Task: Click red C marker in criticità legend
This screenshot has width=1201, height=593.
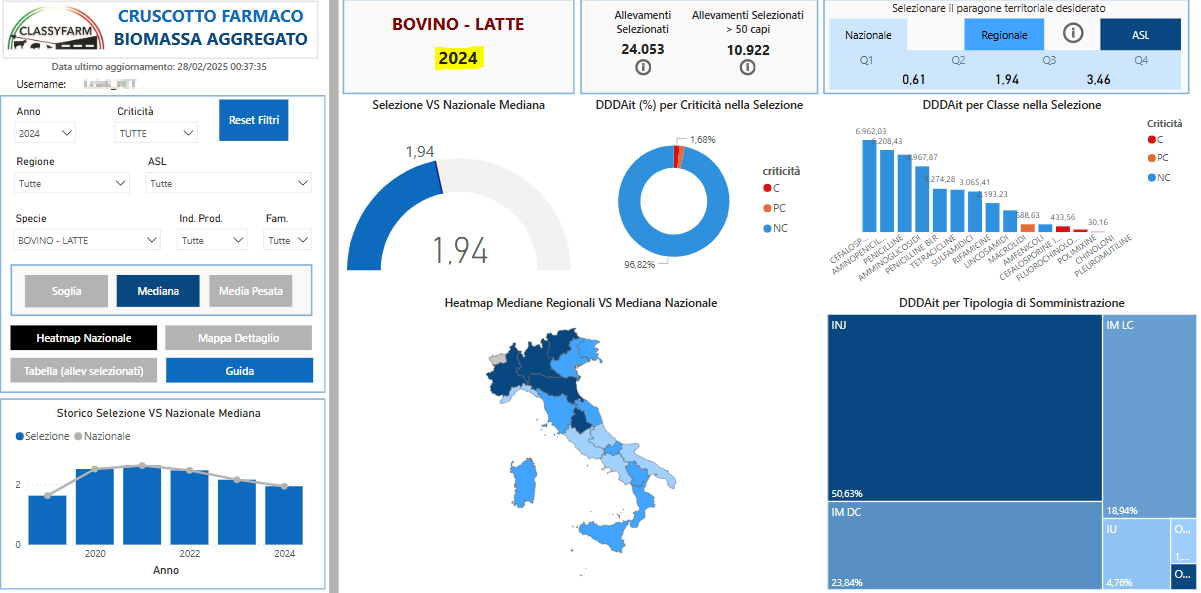Action: click(767, 188)
